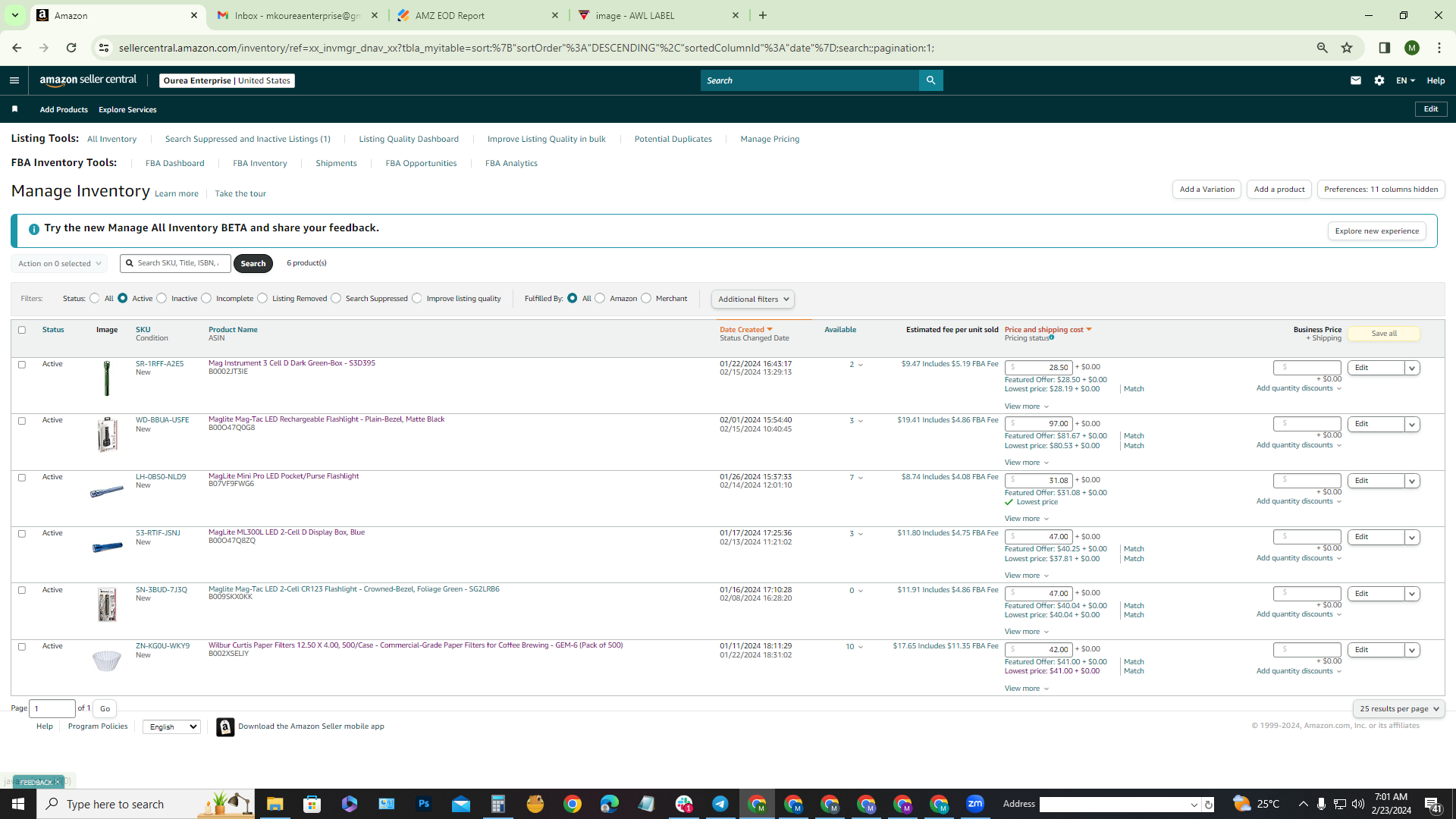Click the Save all button

point(1384,334)
